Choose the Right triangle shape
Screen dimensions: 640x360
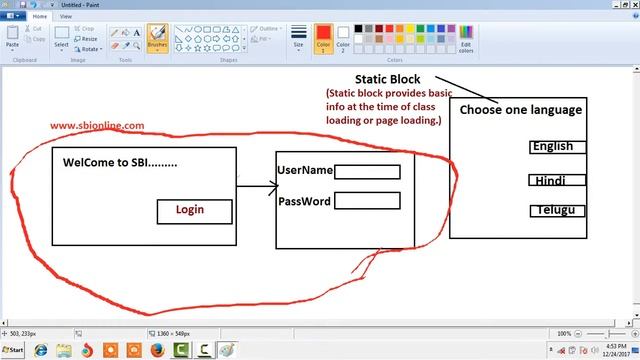pyautogui.click(x=179, y=39)
